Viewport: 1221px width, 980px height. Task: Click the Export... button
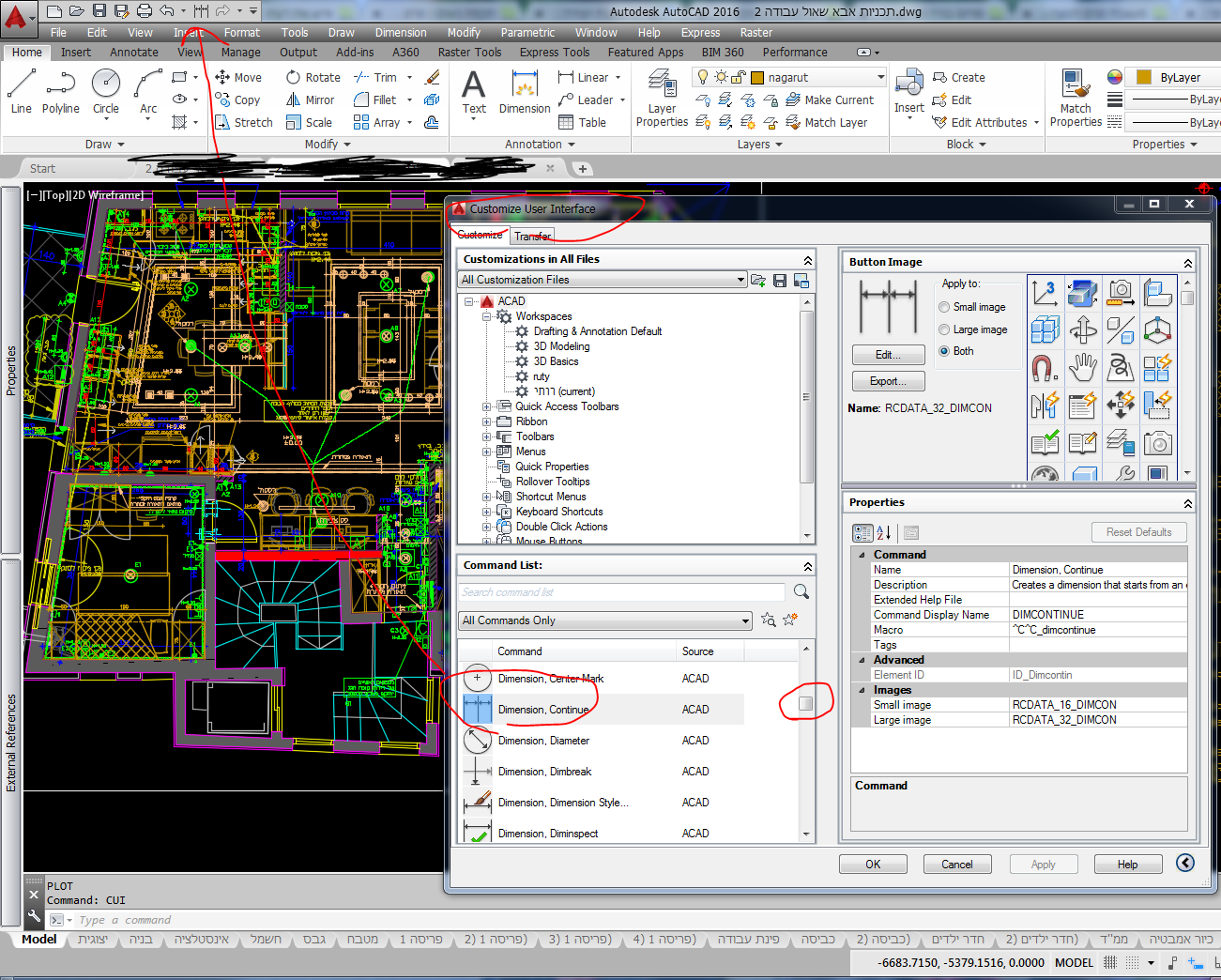tap(888, 381)
